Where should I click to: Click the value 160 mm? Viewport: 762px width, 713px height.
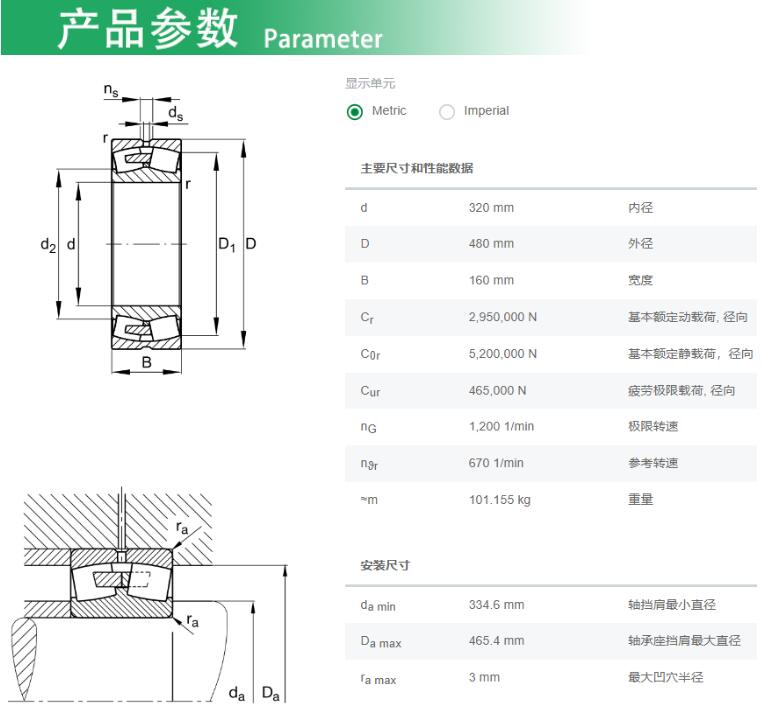coord(491,280)
